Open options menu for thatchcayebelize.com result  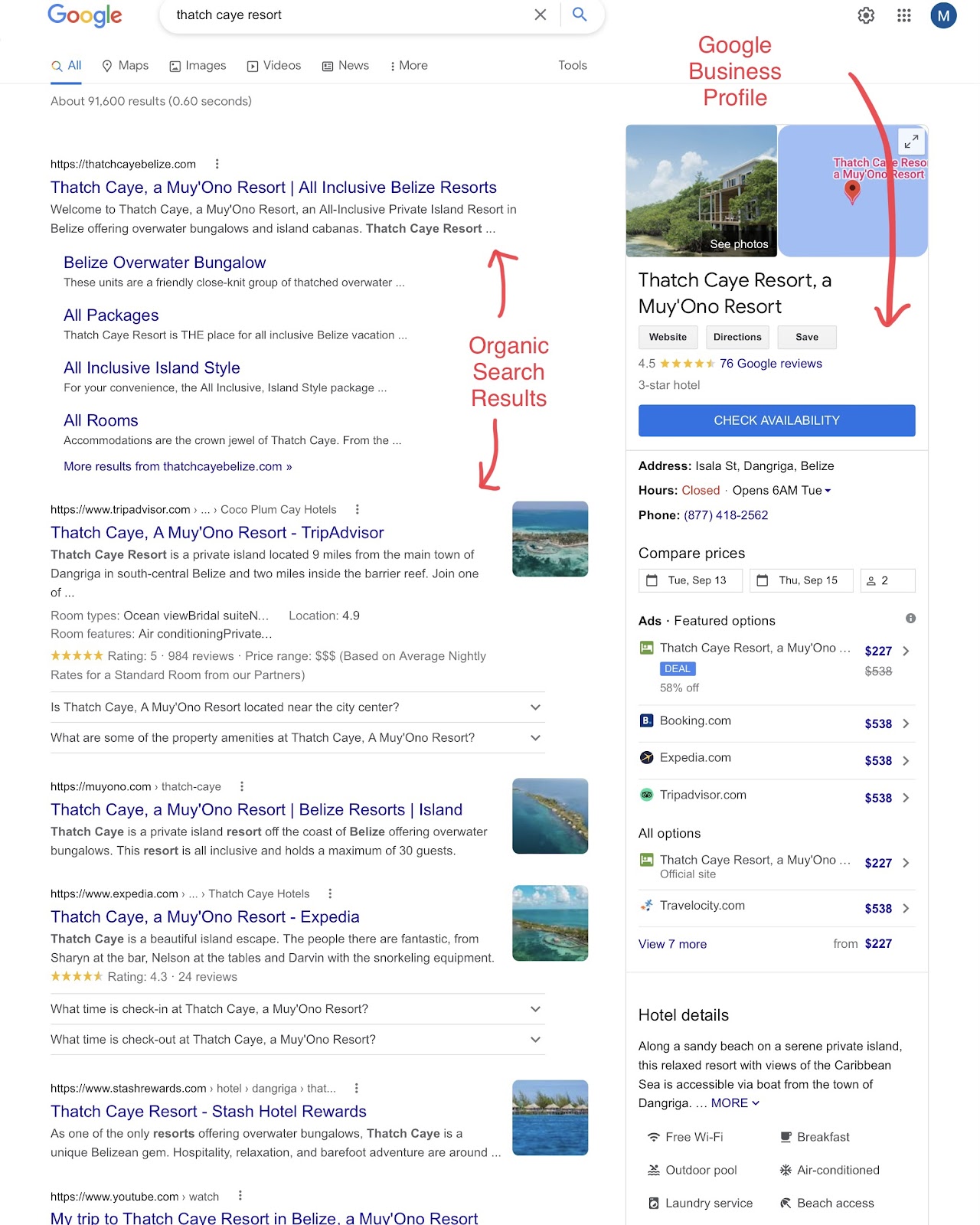pos(217,164)
